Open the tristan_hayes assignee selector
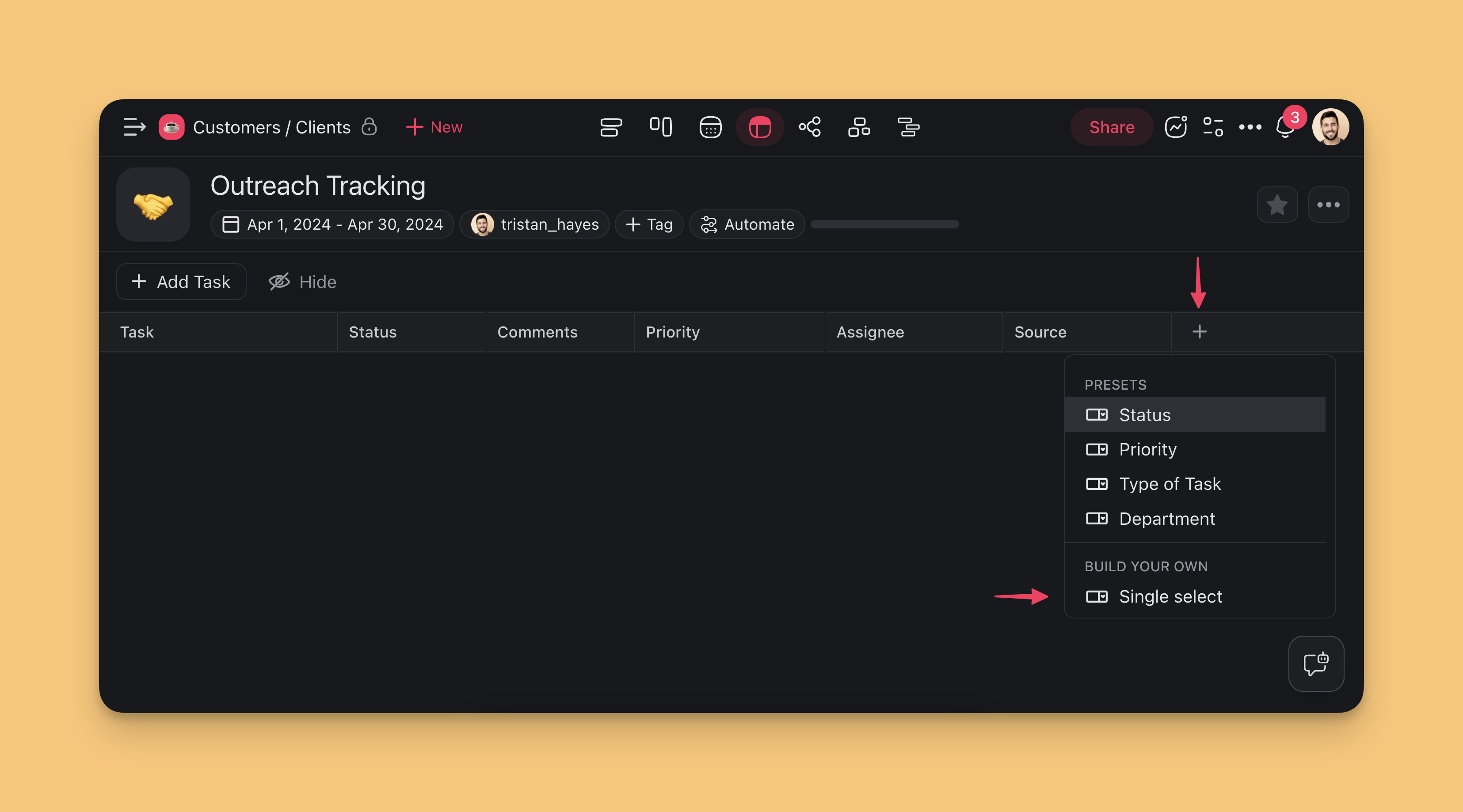1463x812 pixels. (534, 224)
